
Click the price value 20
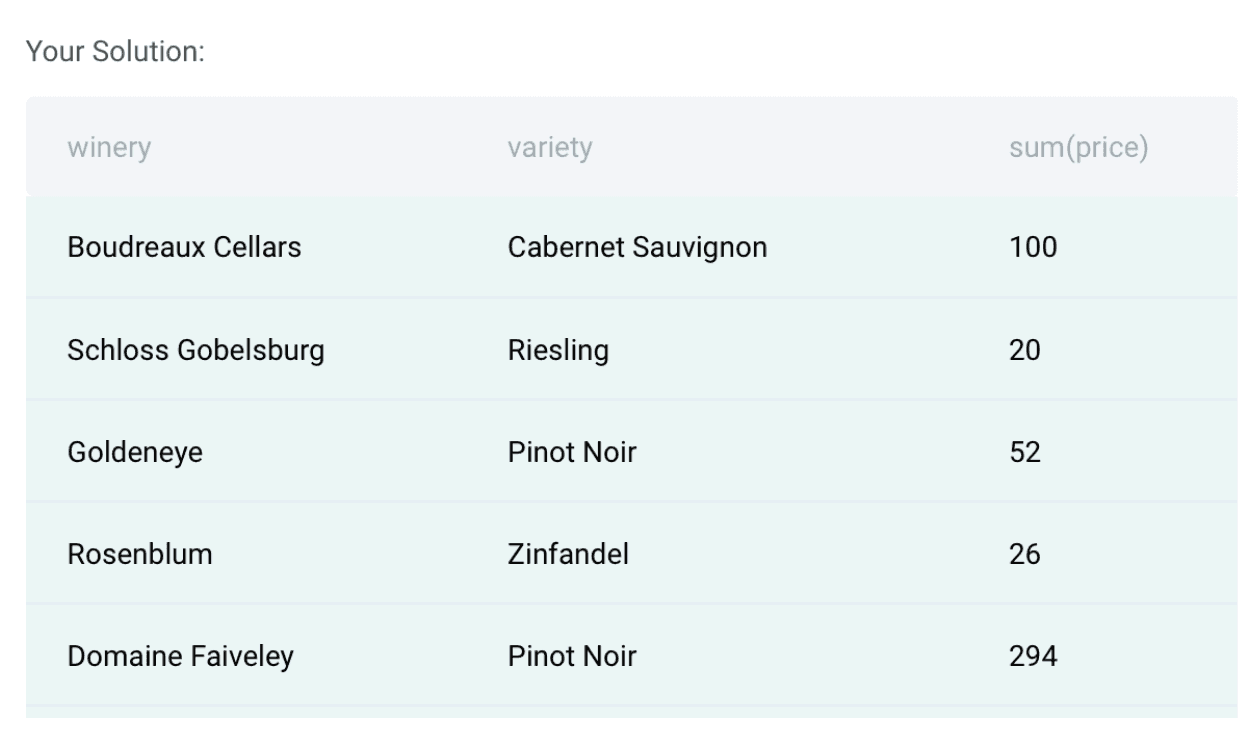pos(1025,351)
